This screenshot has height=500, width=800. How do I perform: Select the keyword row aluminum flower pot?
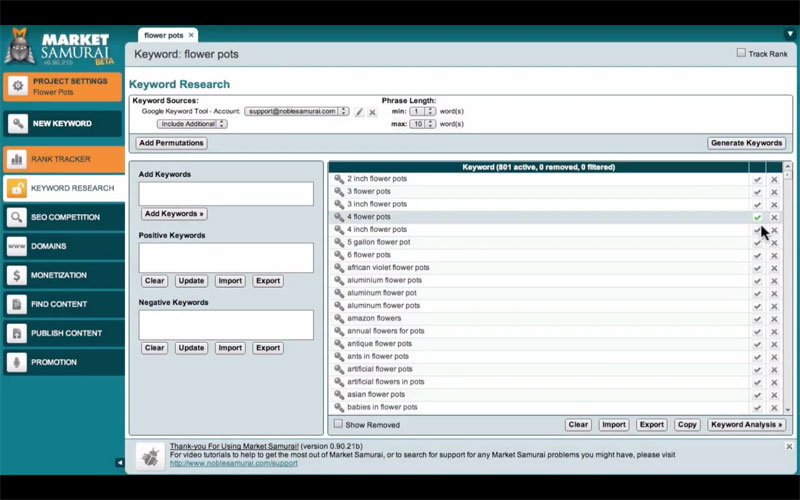538,293
